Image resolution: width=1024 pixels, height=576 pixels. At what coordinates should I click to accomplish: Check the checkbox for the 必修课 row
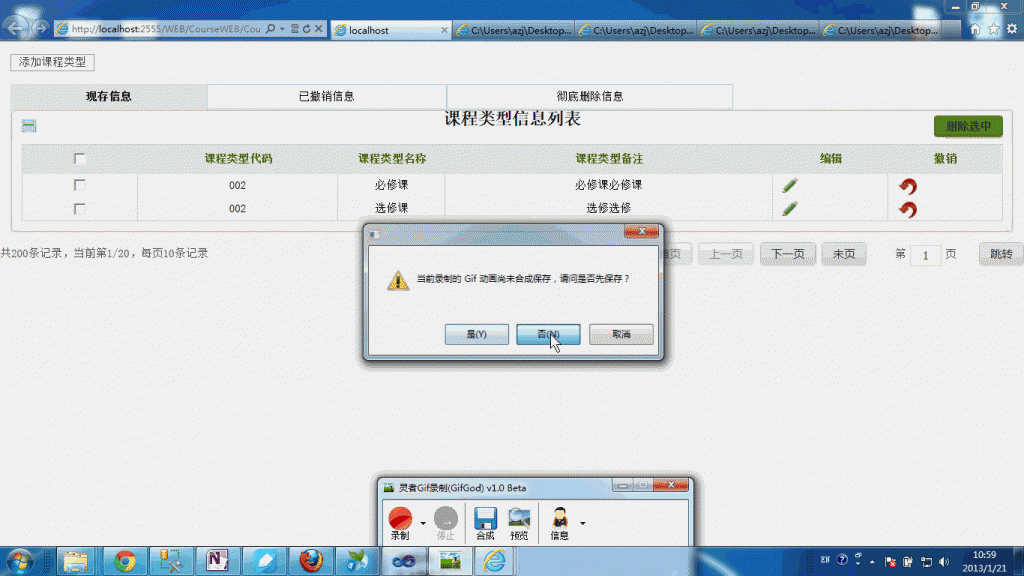pyautogui.click(x=81, y=185)
